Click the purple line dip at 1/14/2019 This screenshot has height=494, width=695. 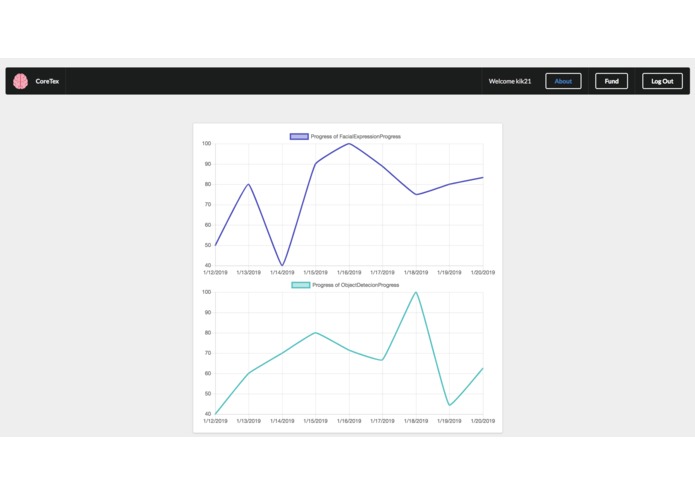(282, 265)
